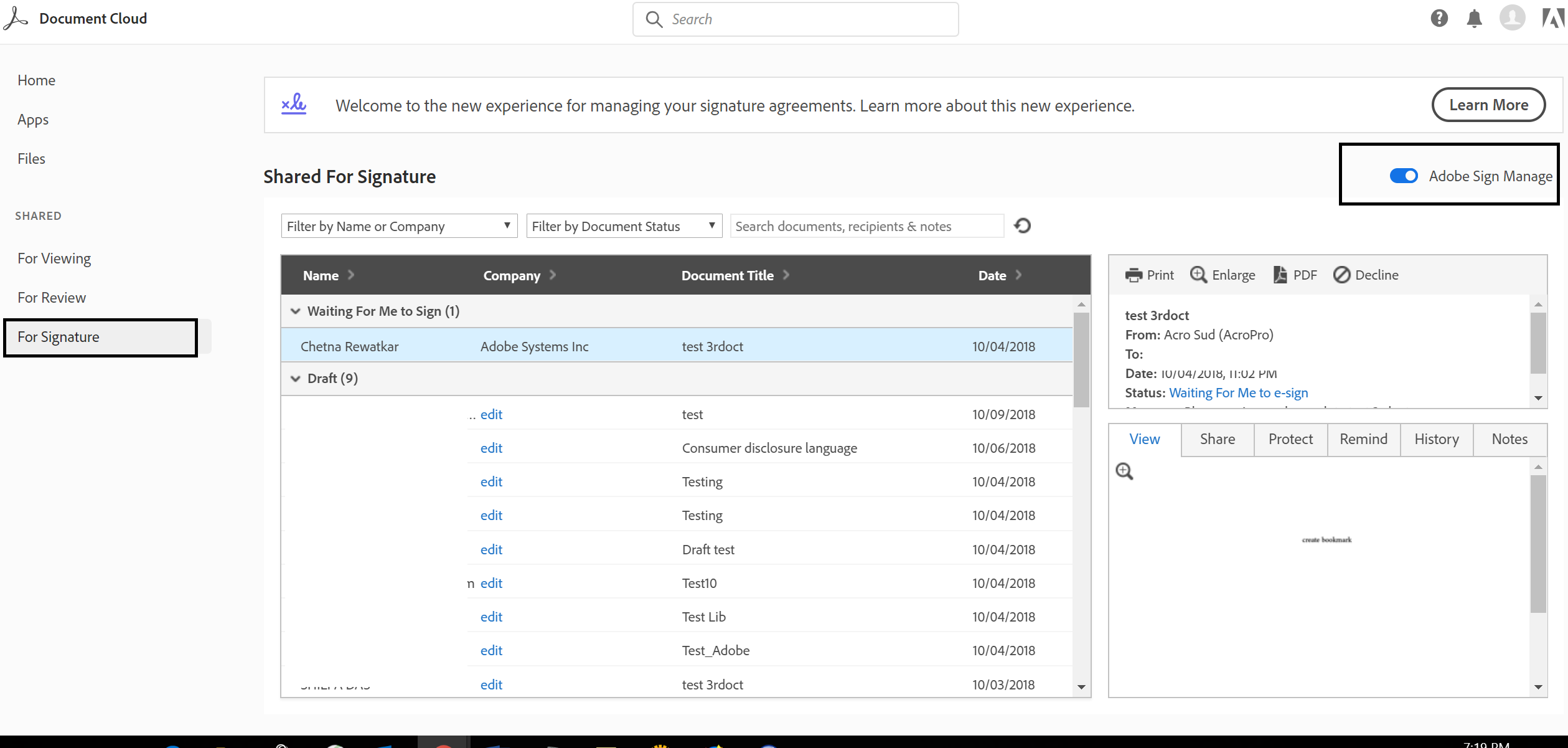Collapse the Draft (9) section
This screenshot has width=1568, height=748.
tap(295, 378)
